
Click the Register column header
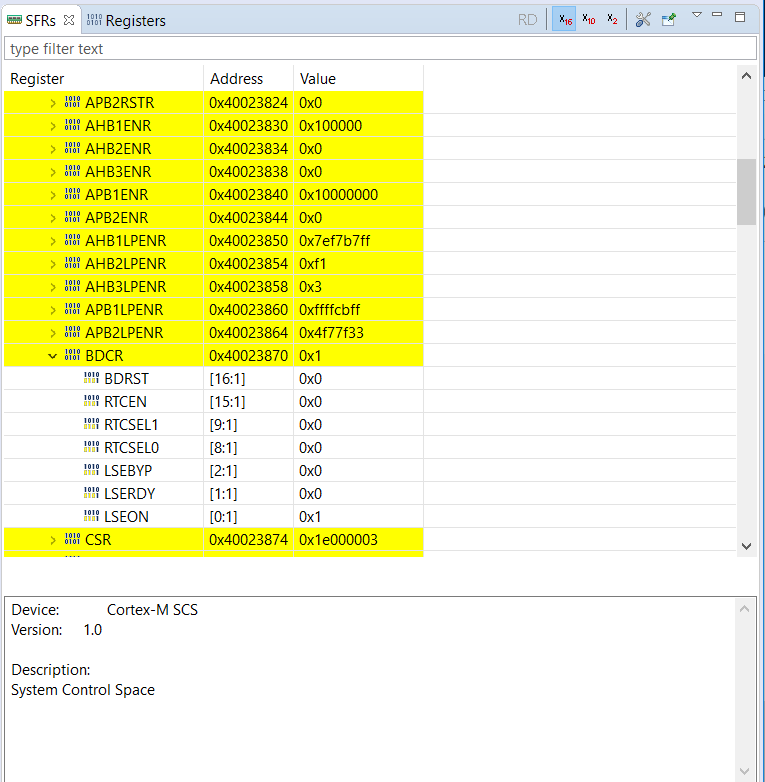tap(104, 78)
